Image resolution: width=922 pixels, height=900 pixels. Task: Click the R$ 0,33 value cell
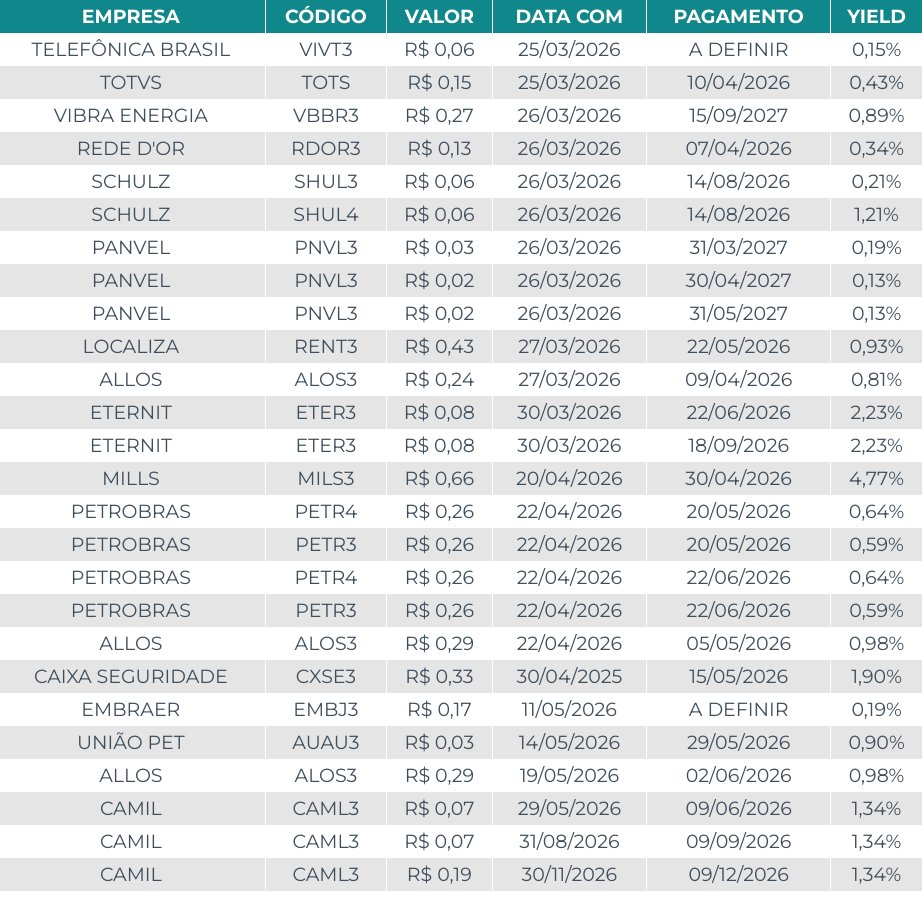(x=439, y=676)
